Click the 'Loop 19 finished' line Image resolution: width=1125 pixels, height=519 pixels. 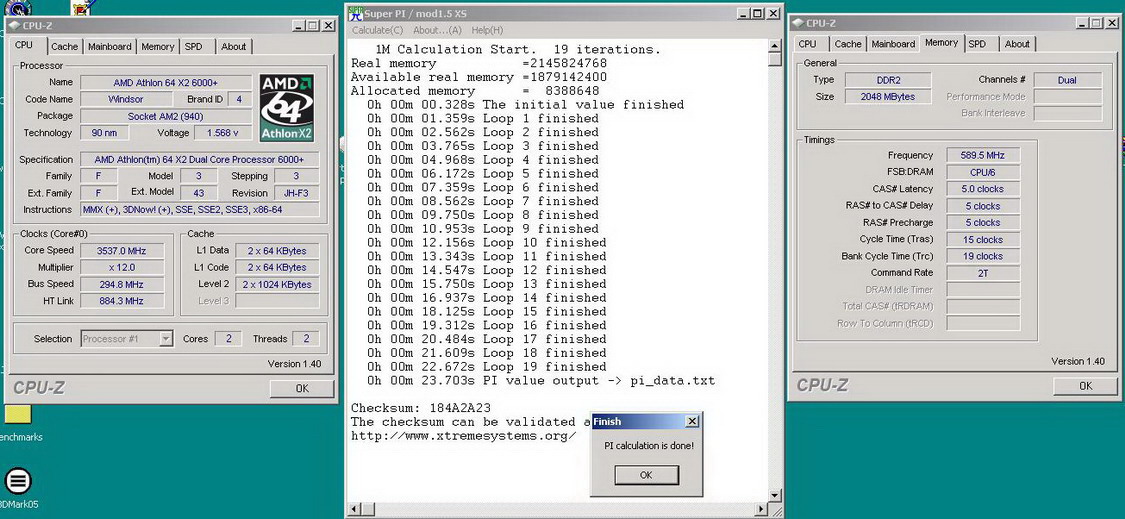click(x=486, y=367)
